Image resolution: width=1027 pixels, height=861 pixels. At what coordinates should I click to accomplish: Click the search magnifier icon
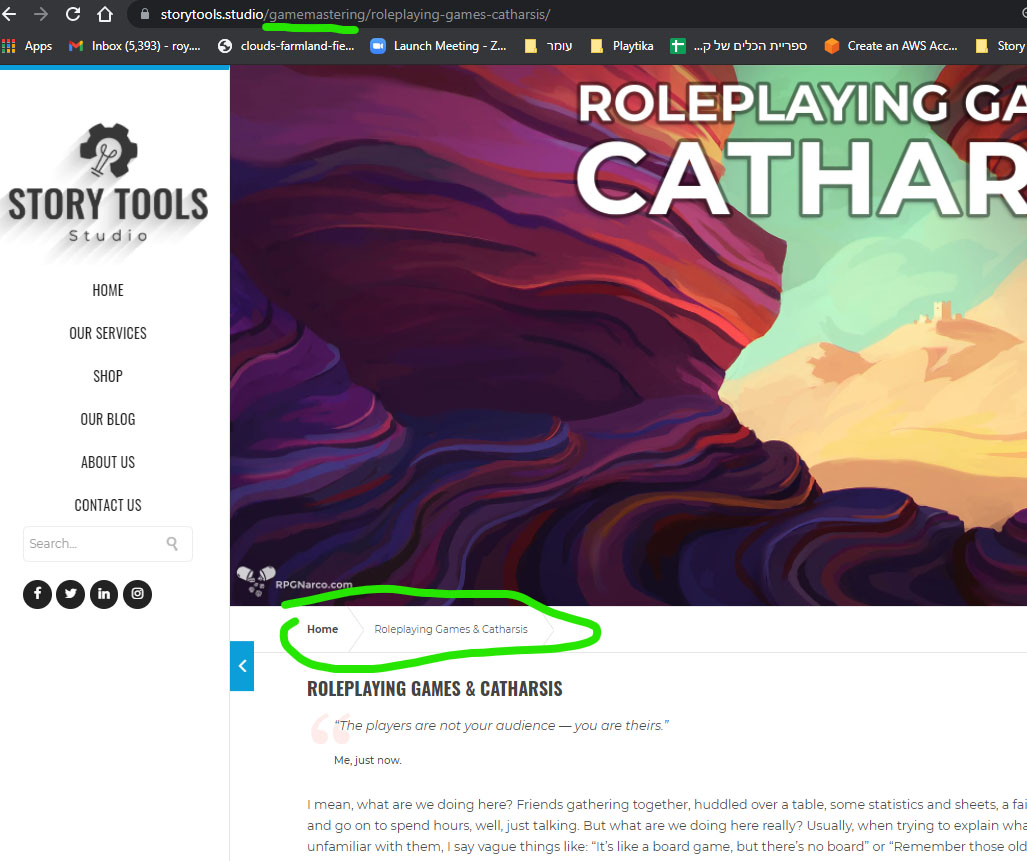172,543
